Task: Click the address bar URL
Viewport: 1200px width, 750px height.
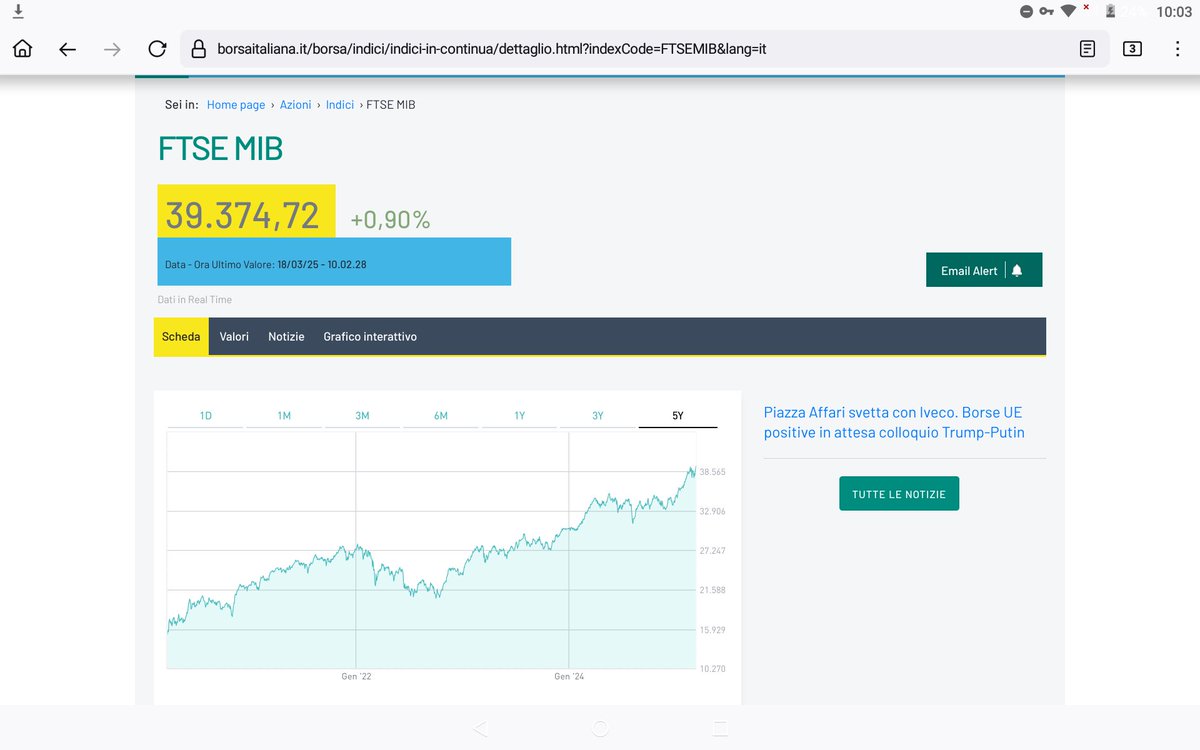Action: (x=492, y=49)
